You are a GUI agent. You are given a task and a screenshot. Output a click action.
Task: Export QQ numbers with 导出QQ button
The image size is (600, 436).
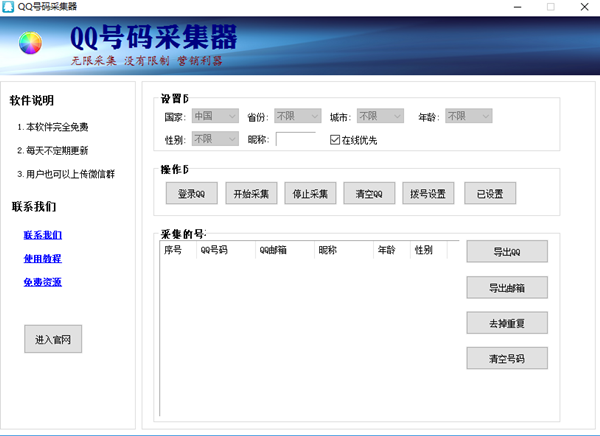click(x=507, y=251)
